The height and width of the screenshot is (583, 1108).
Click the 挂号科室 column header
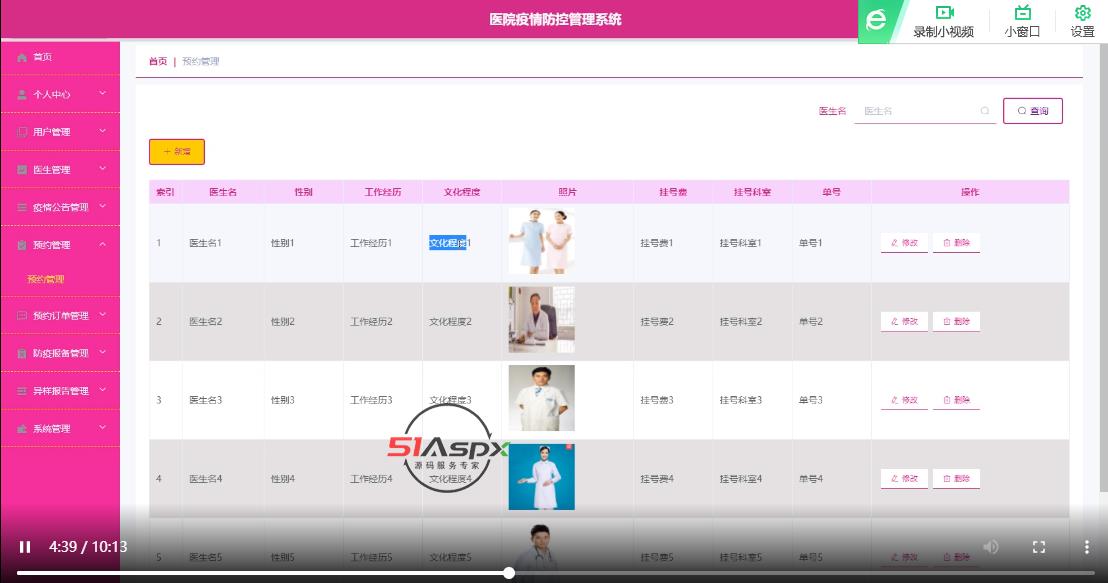[x=753, y=192]
